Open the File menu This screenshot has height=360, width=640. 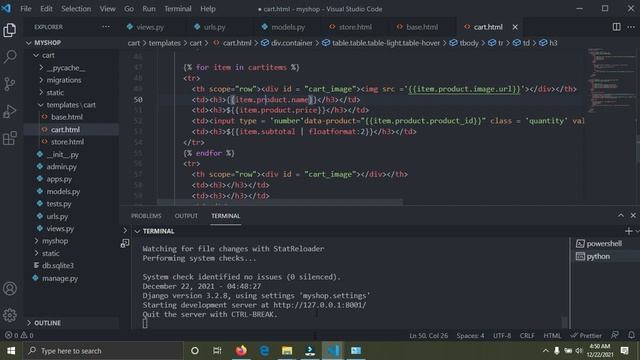coord(26,9)
